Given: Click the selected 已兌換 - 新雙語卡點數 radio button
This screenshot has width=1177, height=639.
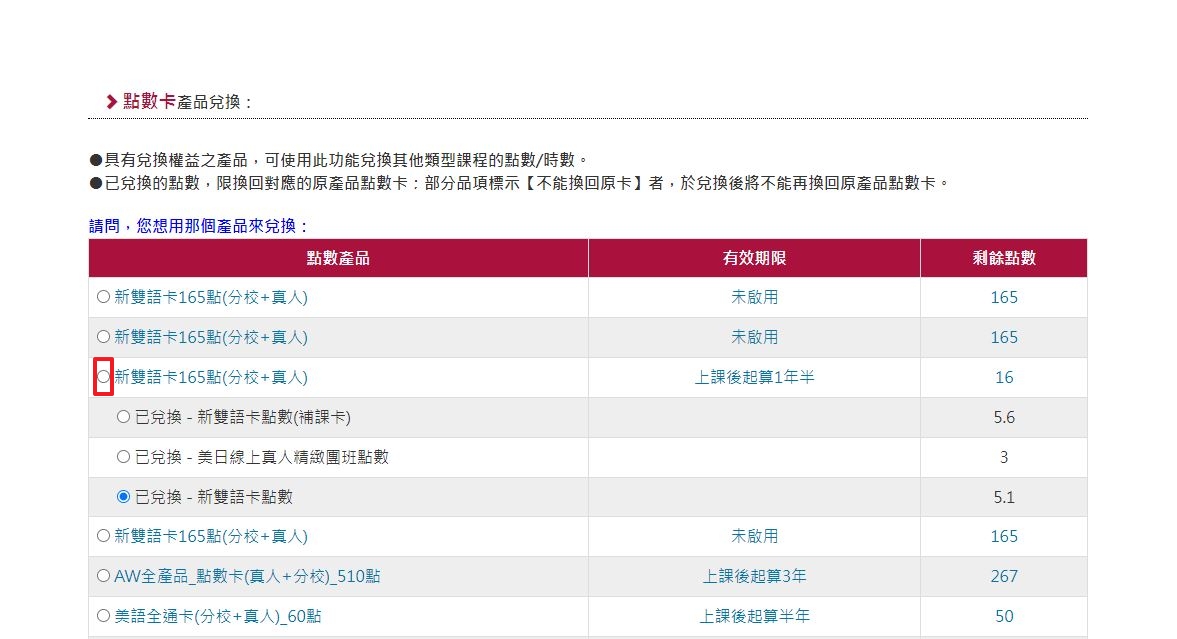Looking at the screenshot, I should pyautogui.click(x=124, y=496).
